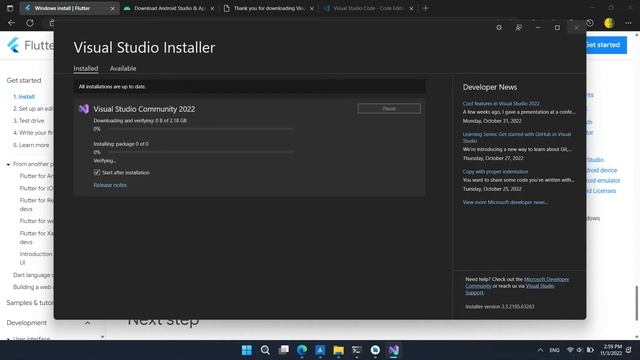Go back in the Edge browser
640x360 pixels.
11,23
